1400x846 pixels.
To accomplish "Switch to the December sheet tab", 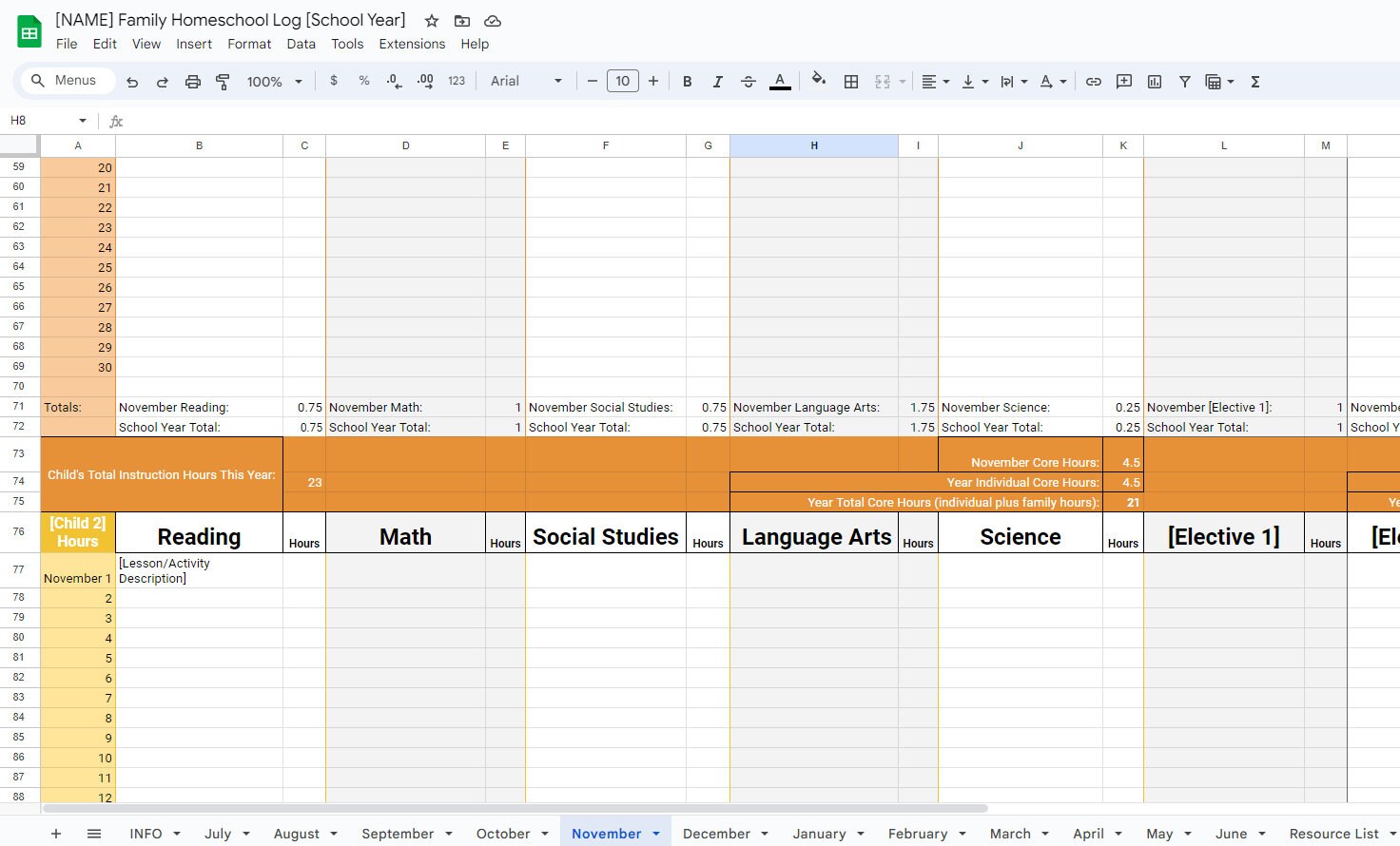I will click(x=719, y=834).
